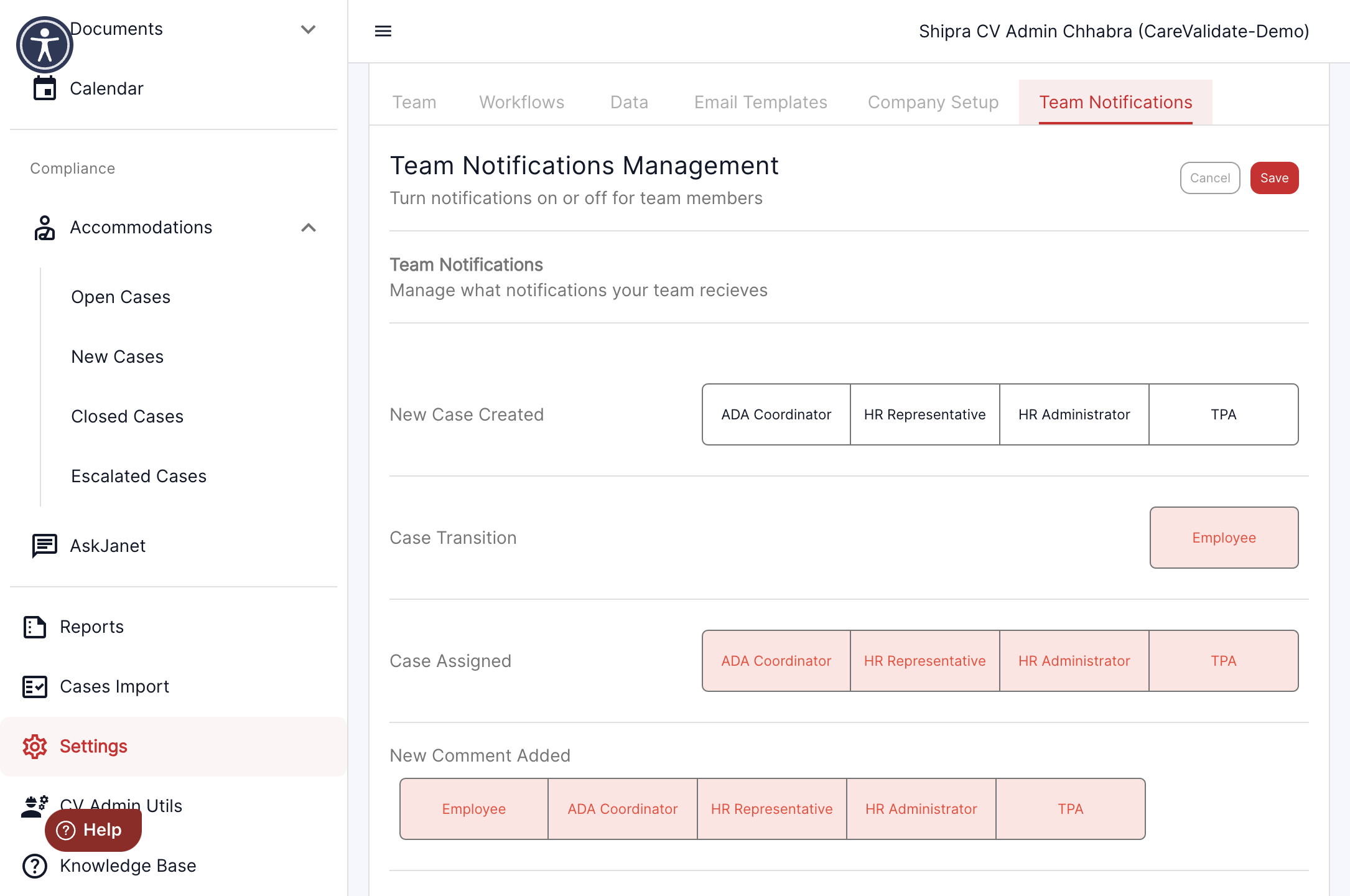Toggle Employee for Case Transition
Viewport: 1350px width, 896px height.
tap(1224, 538)
